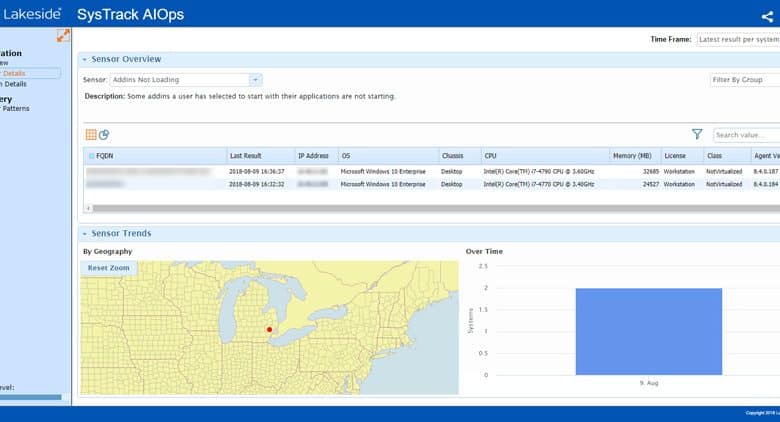
Task: Sort by CPU column header
Action: (x=545, y=156)
